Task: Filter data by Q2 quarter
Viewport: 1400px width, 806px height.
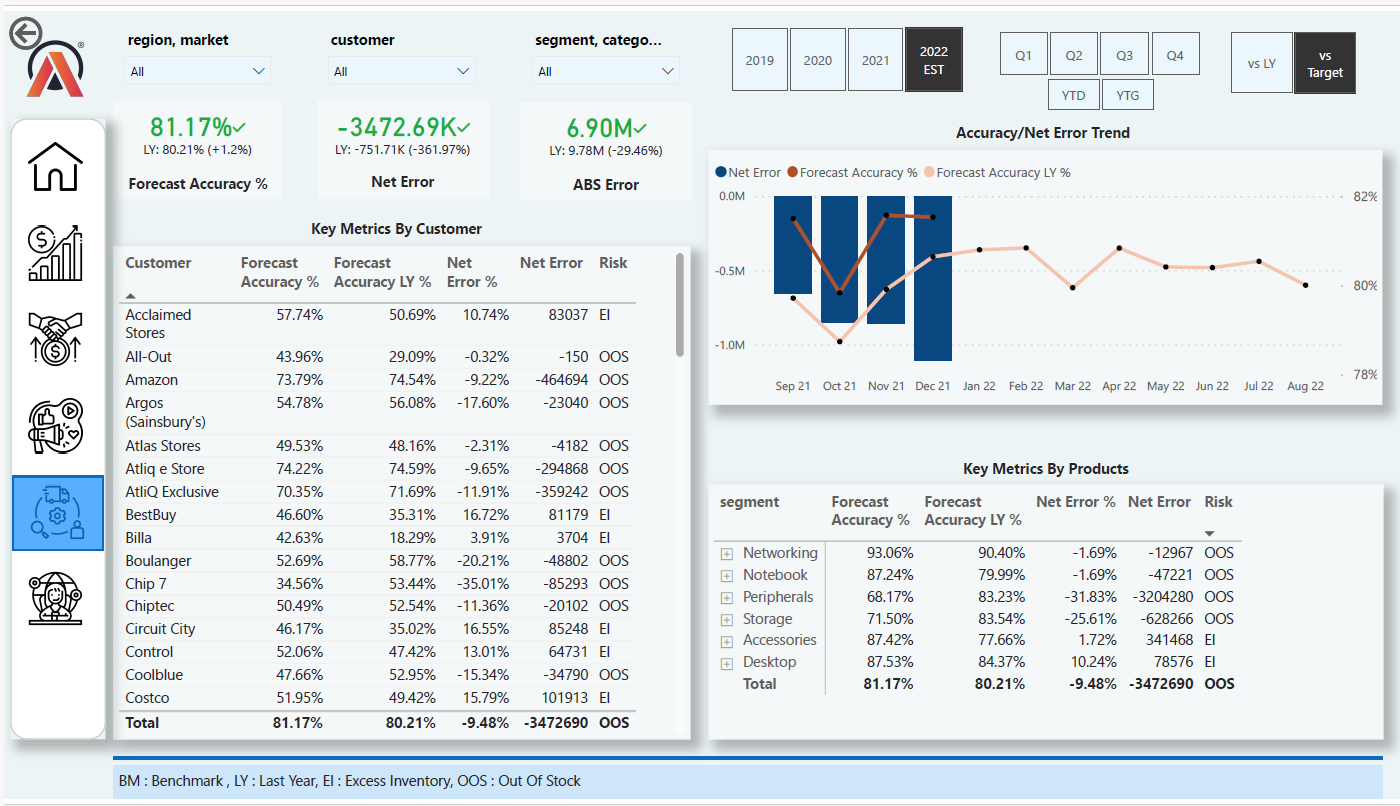Action: (1074, 53)
